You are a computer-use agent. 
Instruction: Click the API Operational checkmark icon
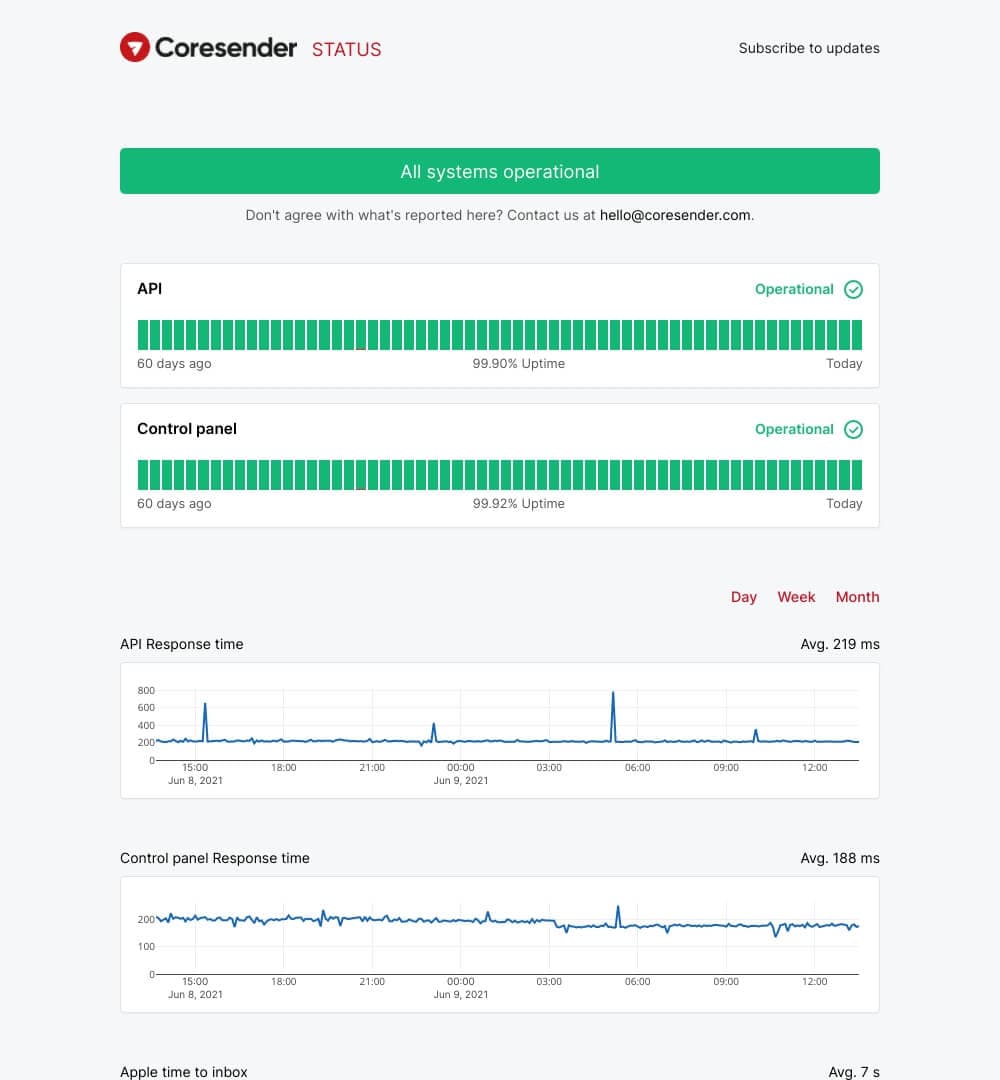point(853,290)
